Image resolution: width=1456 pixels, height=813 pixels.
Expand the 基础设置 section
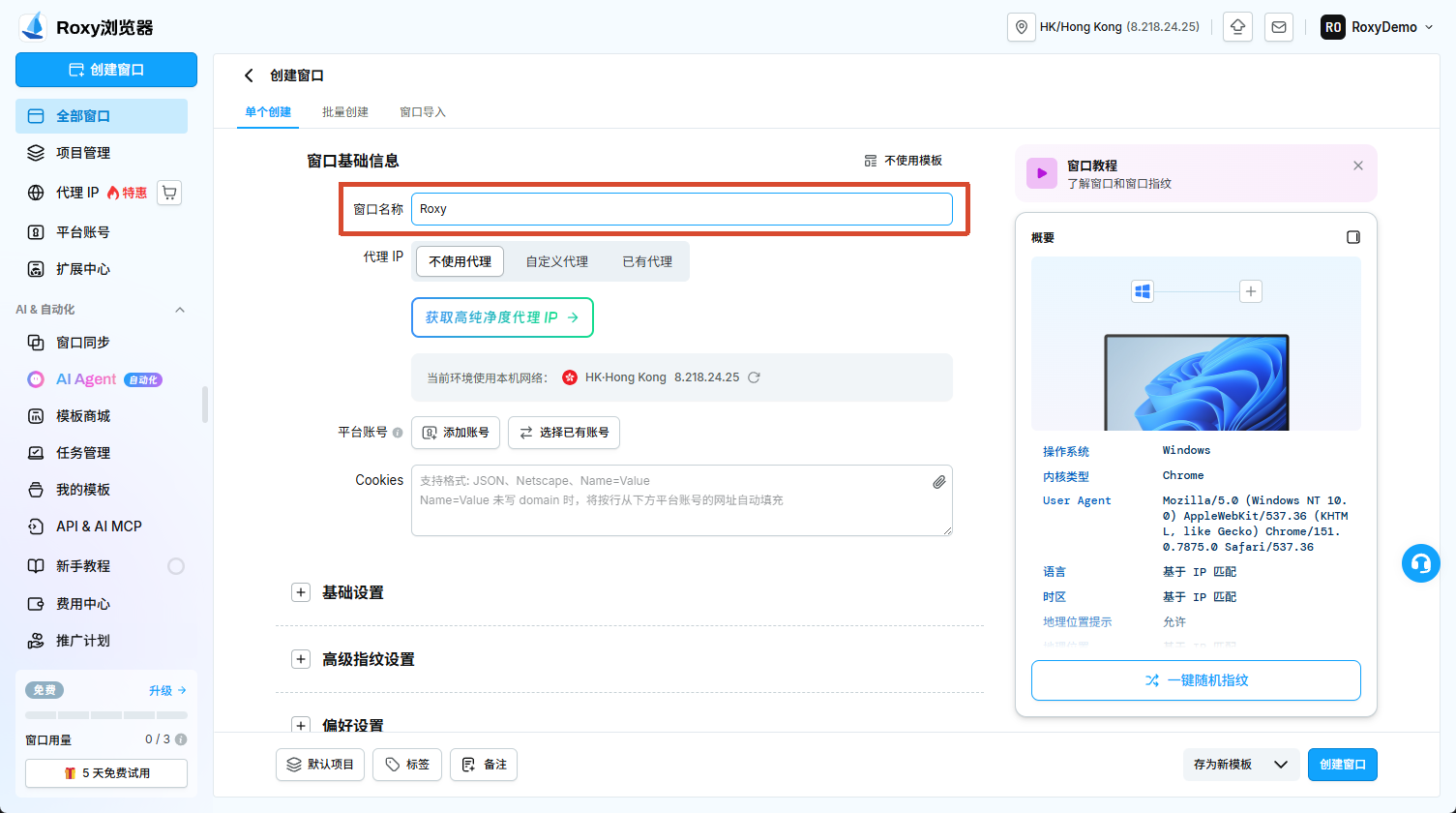click(301, 592)
